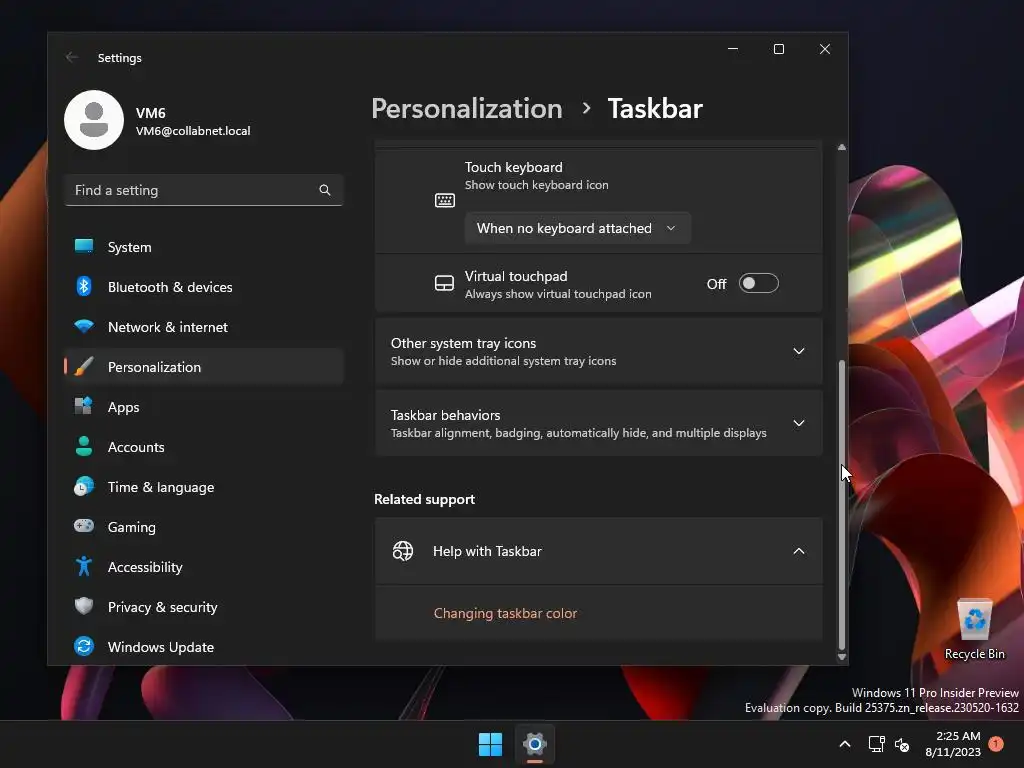Image resolution: width=1024 pixels, height=768 pixels.
Task: Open the Windows Update category
Action: tap(204, 647)
